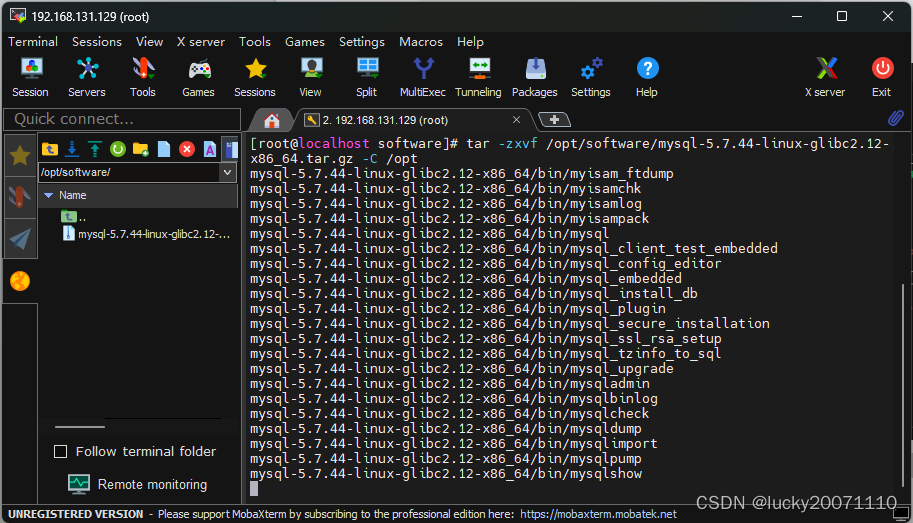Open the Games menu in menu bar

[305, 42]
